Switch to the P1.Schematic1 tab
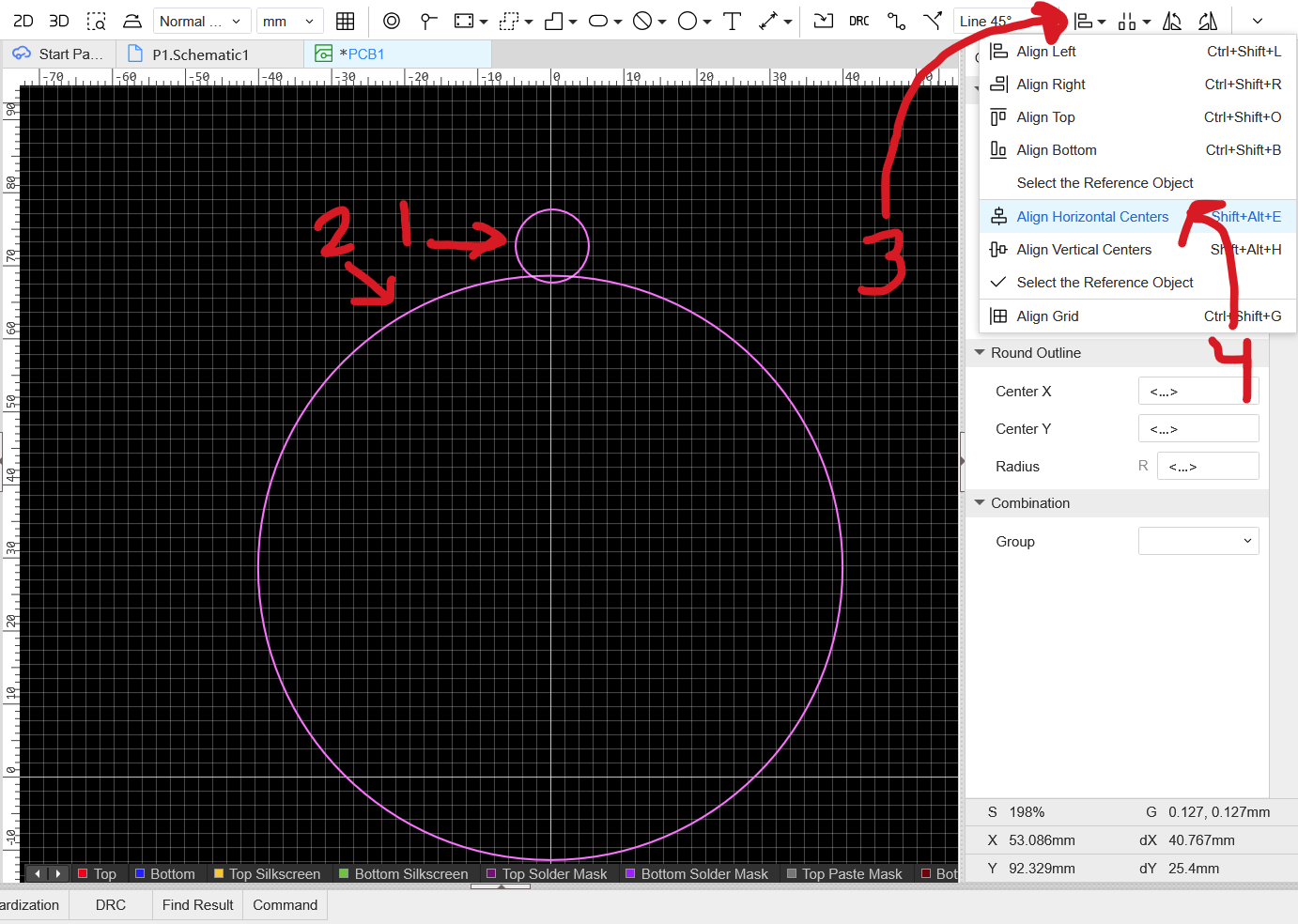The image size is (1298, 924). tap(200, 54)
